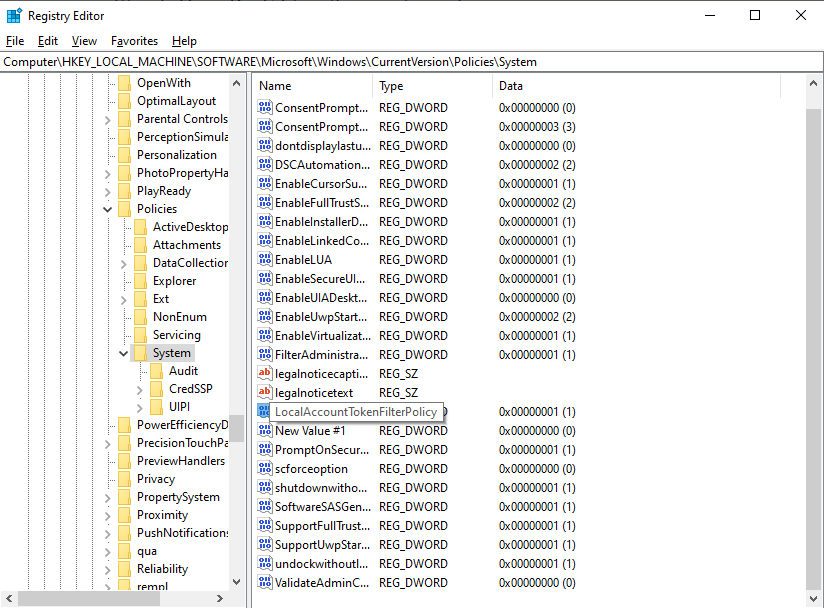The height and width of the screenshot is (608, 824).
Task: Select the Audit key in the tree
Action: pos(183,371)
